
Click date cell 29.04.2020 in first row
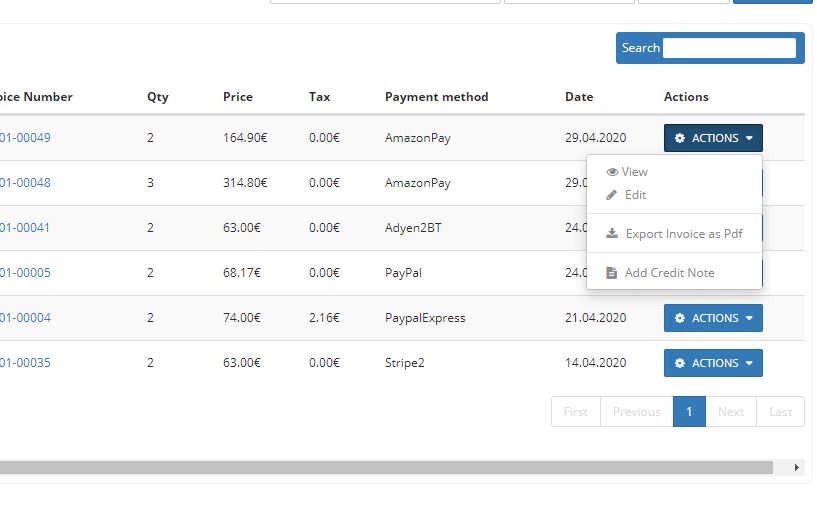596,138
